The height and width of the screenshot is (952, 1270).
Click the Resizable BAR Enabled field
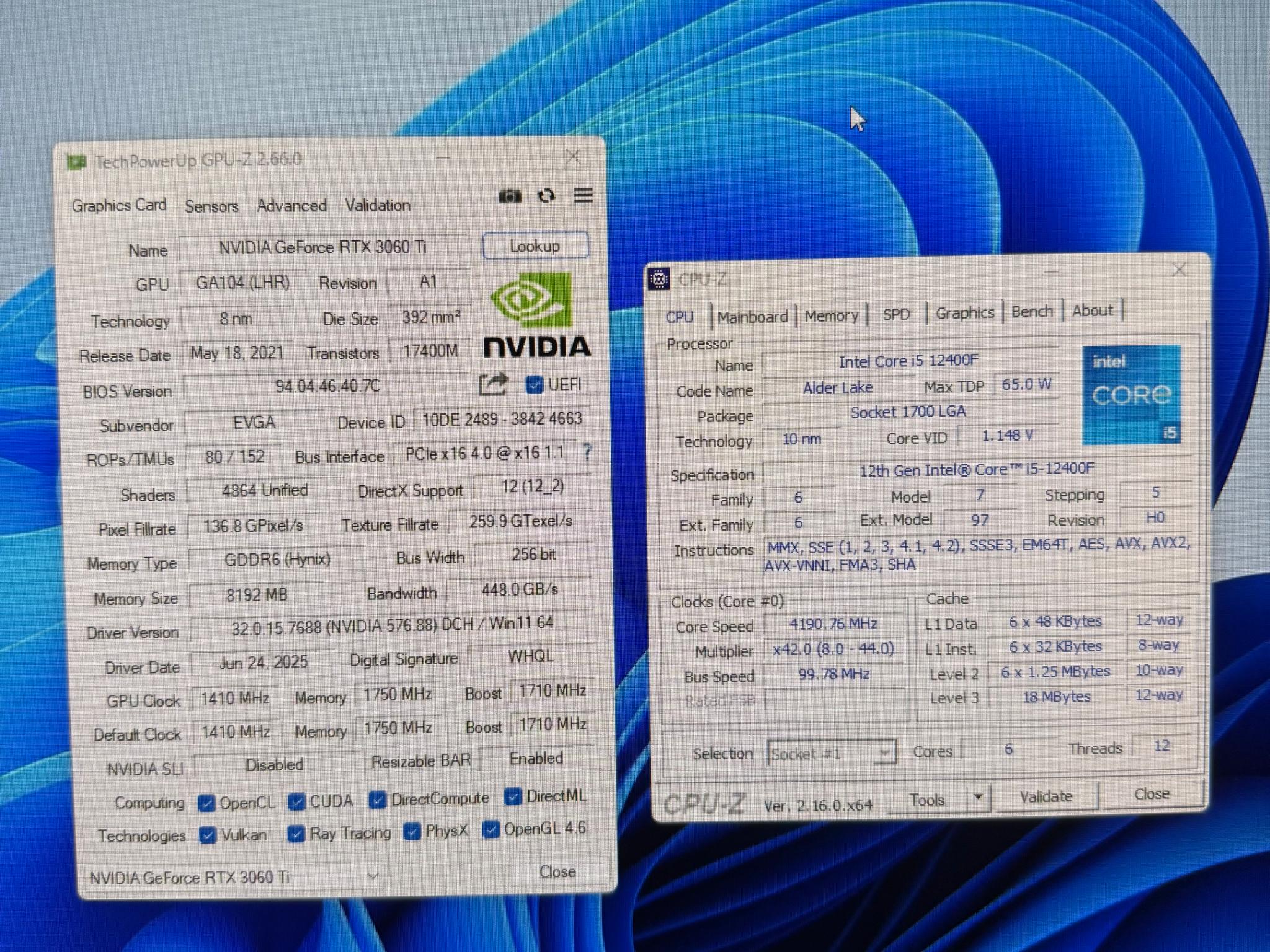pyautogui.click(x=536, y=758)
